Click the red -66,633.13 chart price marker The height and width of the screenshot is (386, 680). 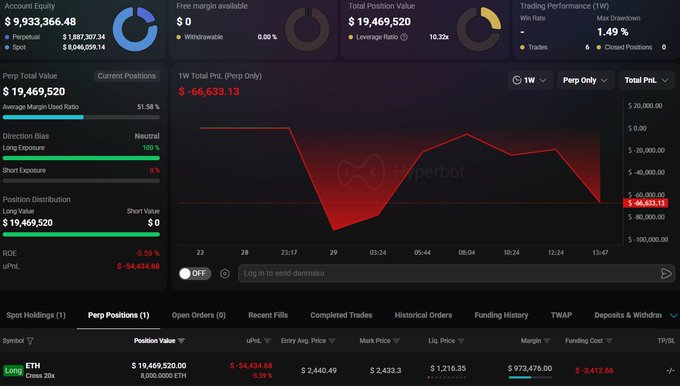[646, 203]
